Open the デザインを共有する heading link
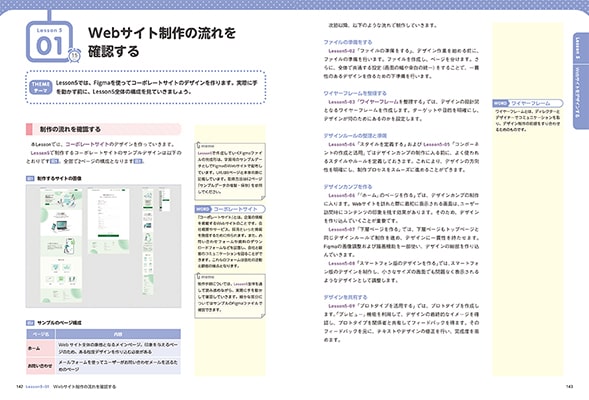The image size is (589, 400). 345,297
